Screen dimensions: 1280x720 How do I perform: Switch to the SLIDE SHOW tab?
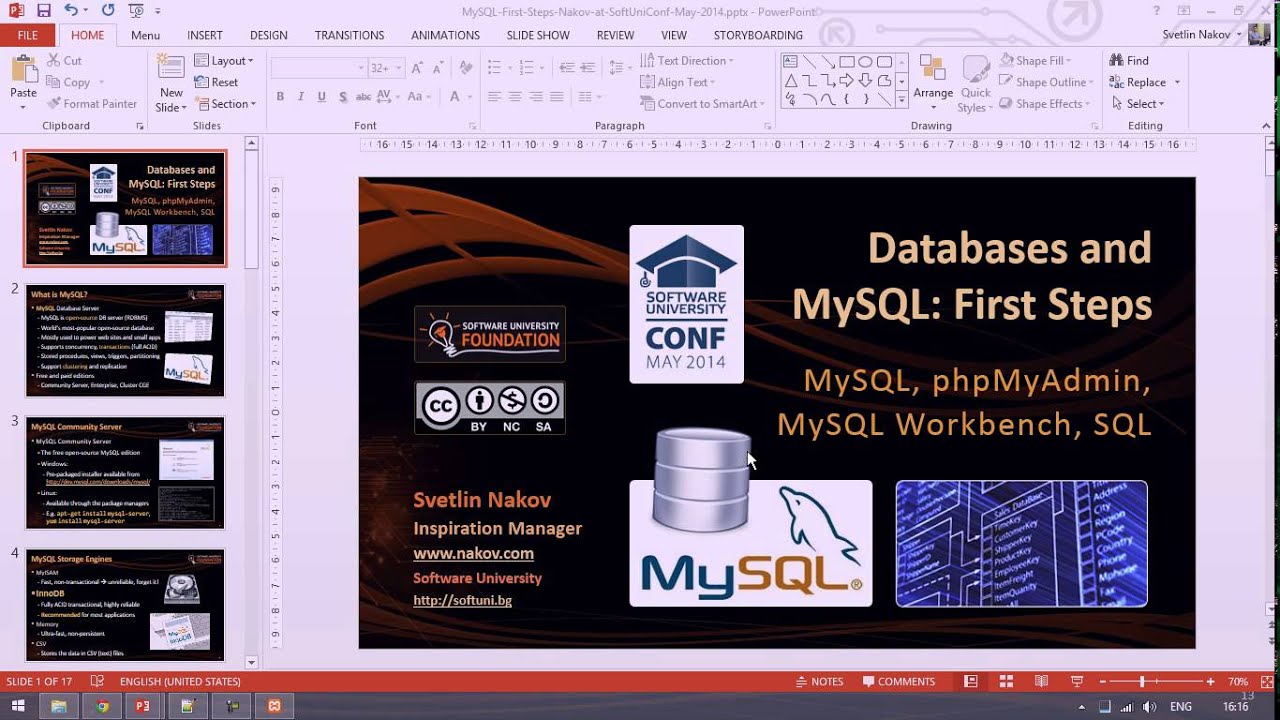pyautogui.click(x=538, y=35)
